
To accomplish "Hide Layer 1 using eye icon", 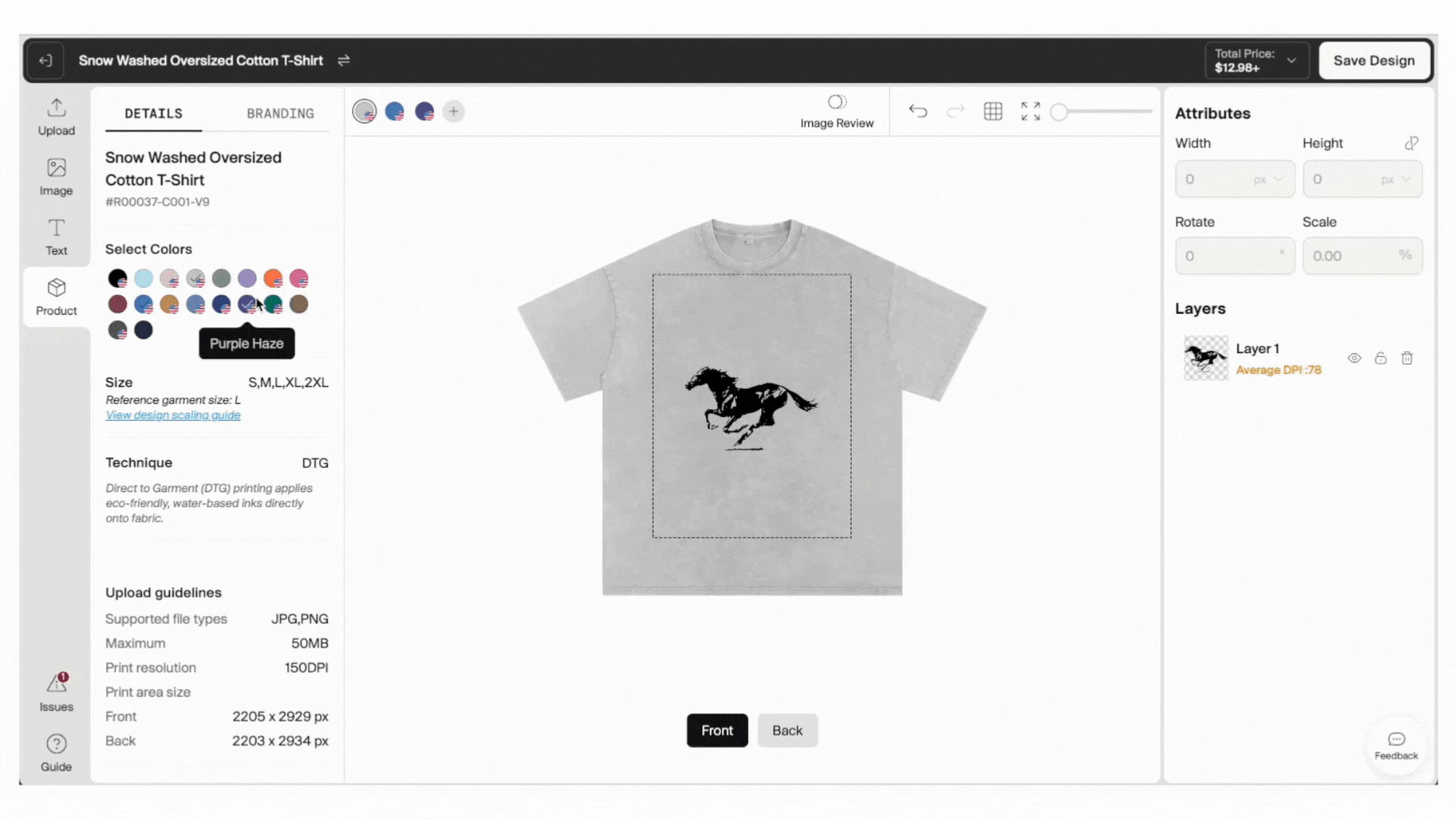I will click(1354, 358).
